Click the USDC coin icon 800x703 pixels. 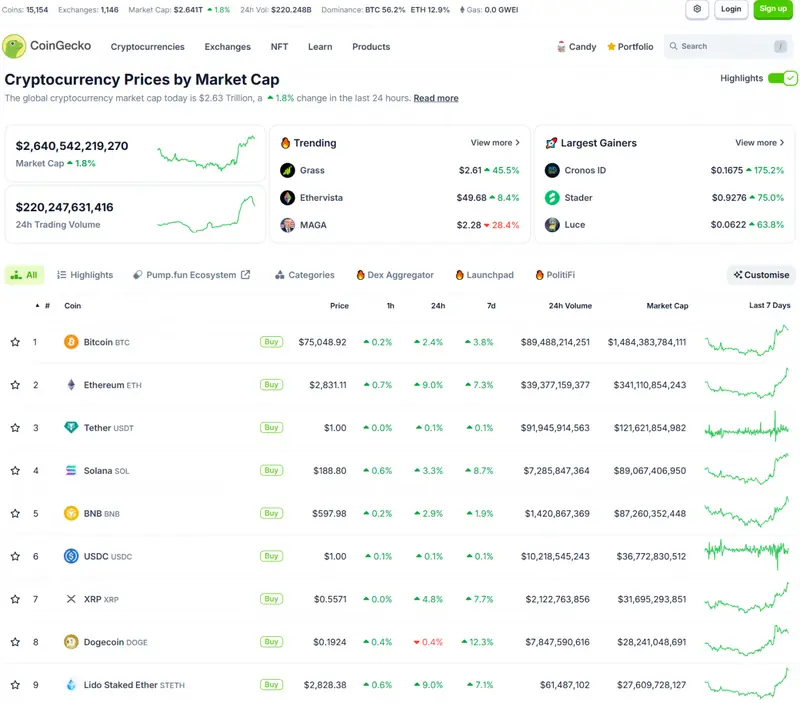point(71,556)
